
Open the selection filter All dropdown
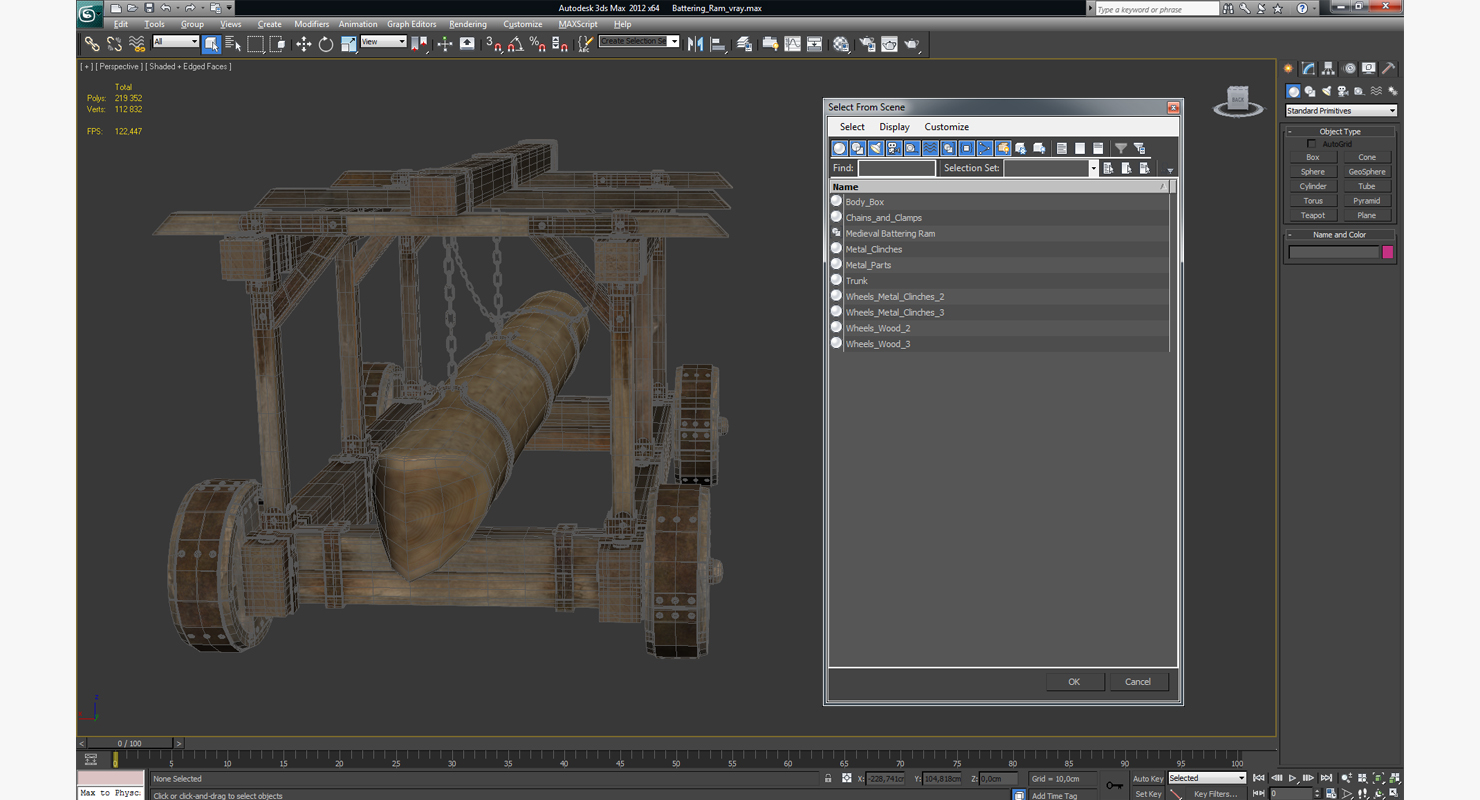pos(175,42)
